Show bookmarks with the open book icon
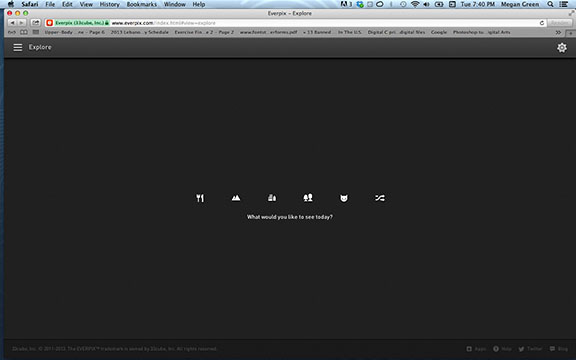The image size is (576, 360). [24, 32]
